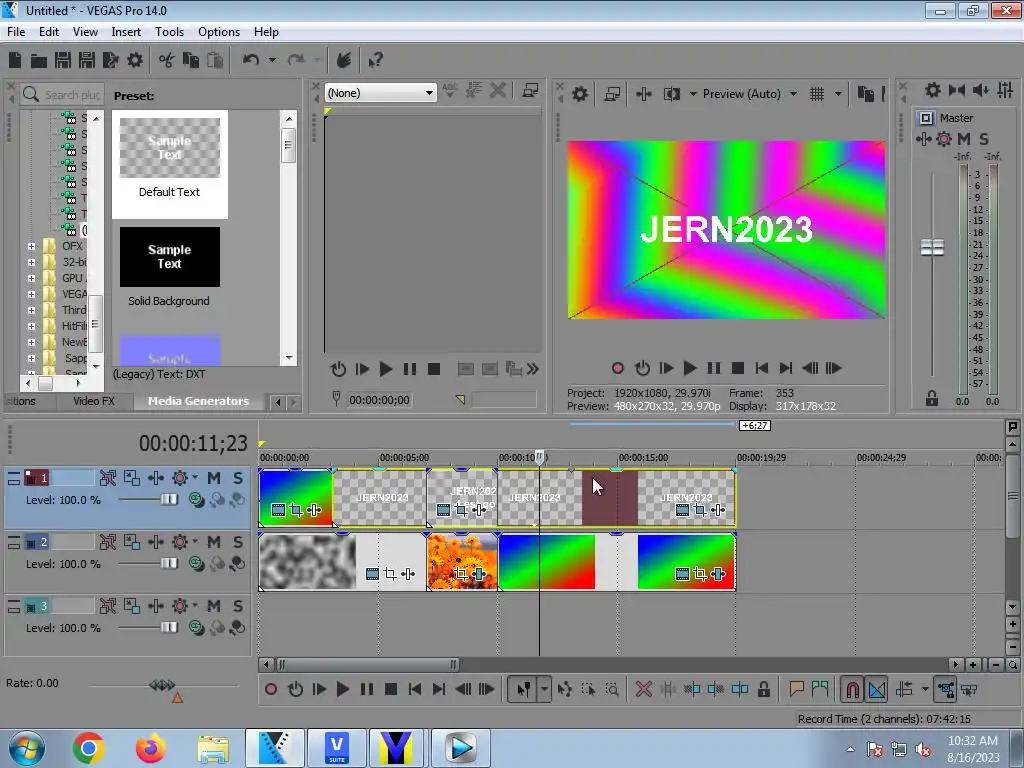Open the Tools menu

coord(169,31)
